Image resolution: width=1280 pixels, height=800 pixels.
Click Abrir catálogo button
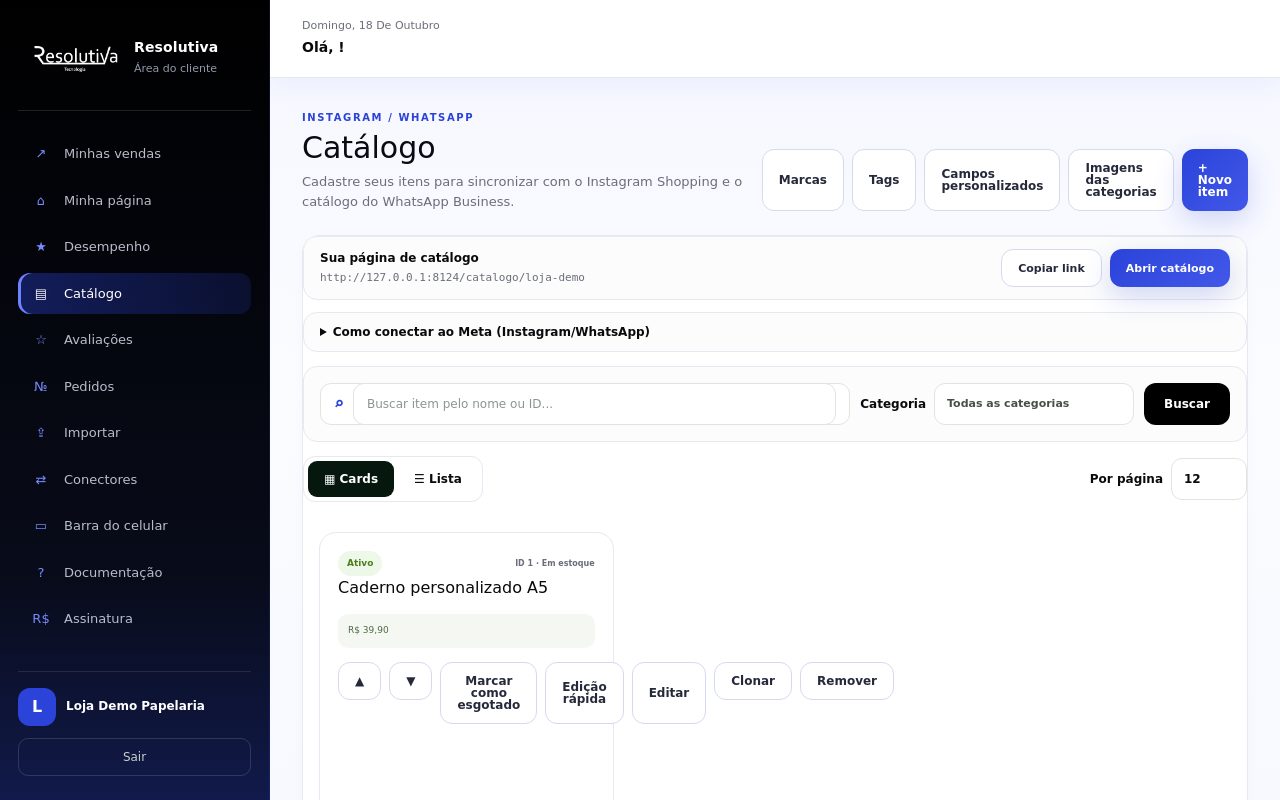1170,268
